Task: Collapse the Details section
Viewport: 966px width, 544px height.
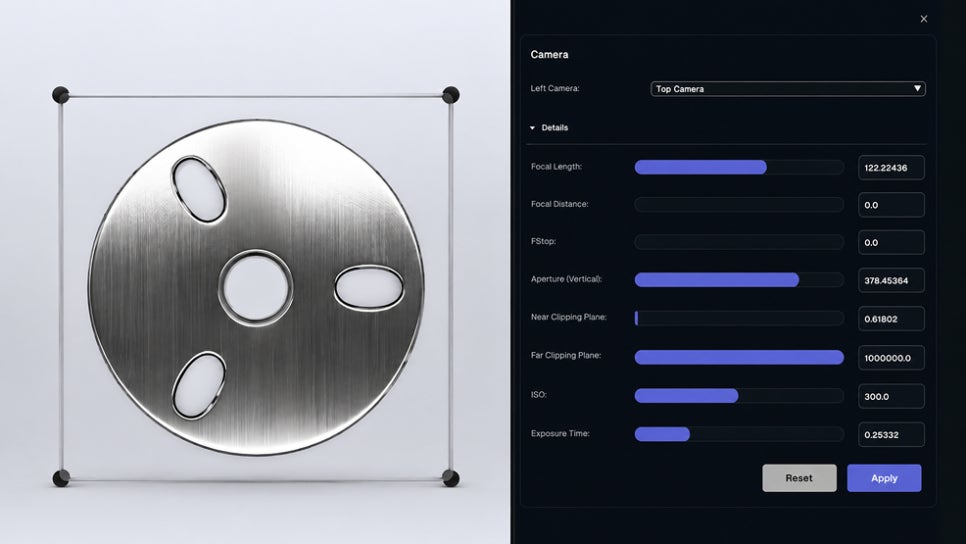Action: point(549,128)
